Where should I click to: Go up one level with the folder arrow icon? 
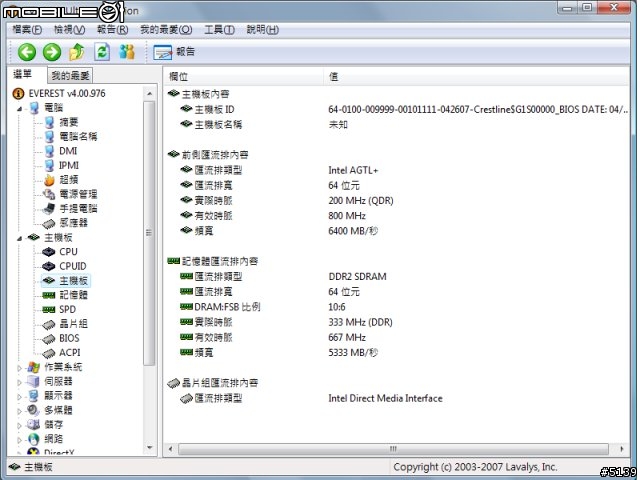pos(77,52)
